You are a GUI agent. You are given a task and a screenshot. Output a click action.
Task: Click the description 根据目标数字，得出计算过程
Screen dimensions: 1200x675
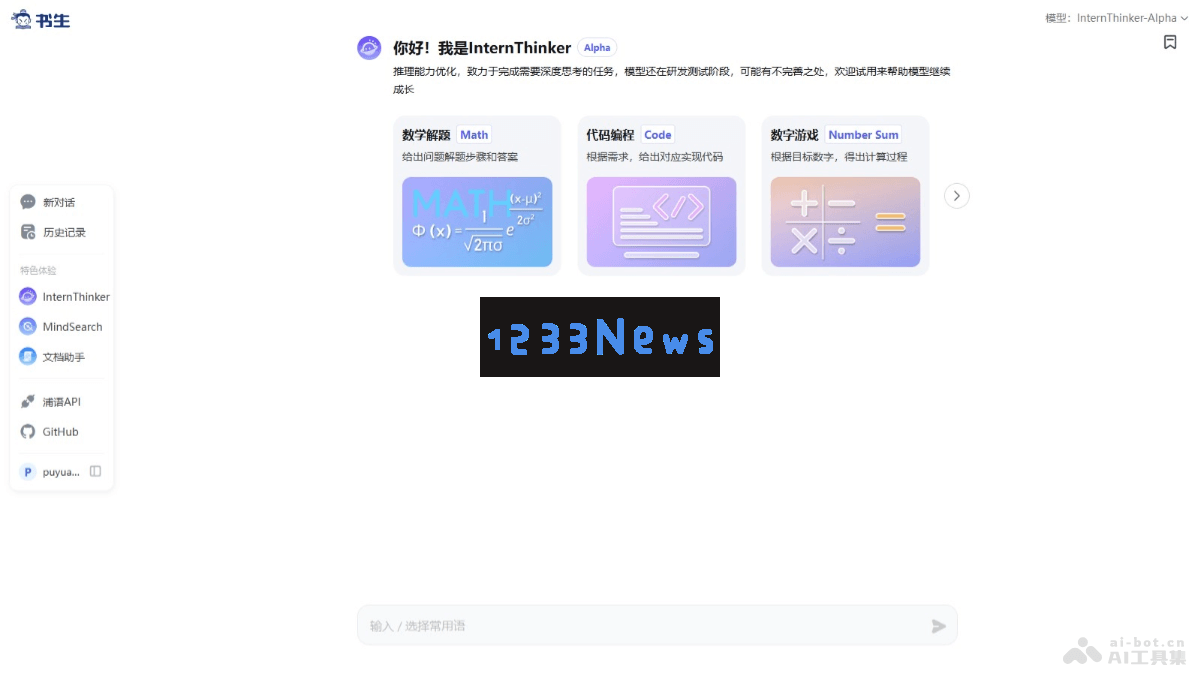click(x=838, y=157)
